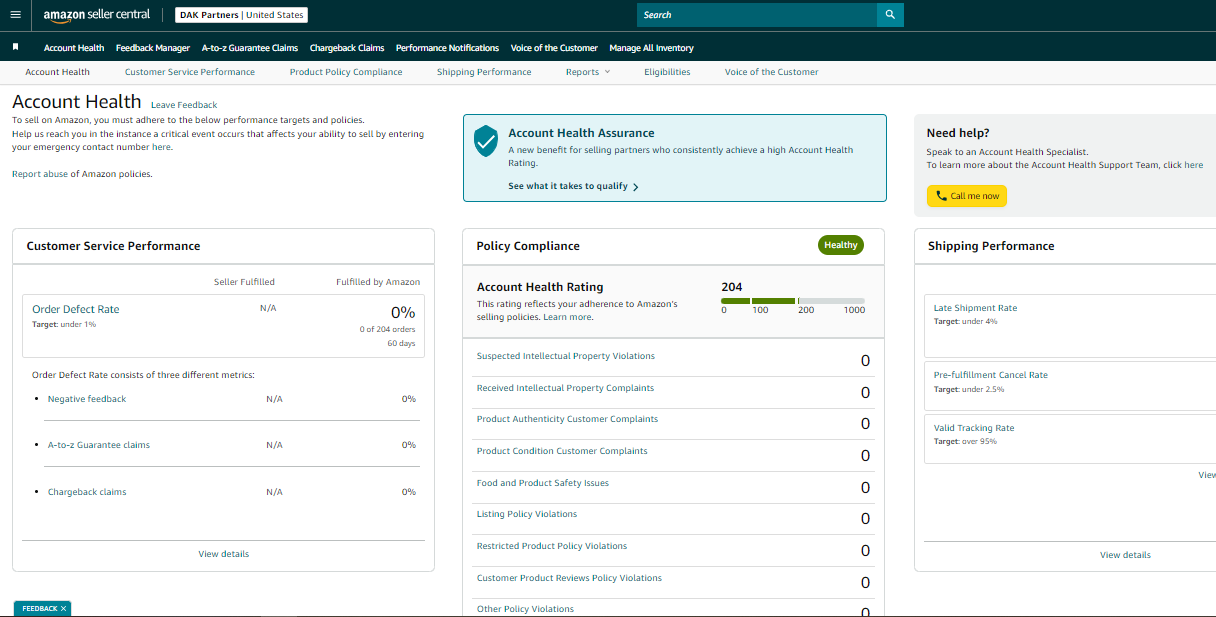Open Restricted Product Policy Violations
This screenshot has height=617, width=1216.
[552, 546]
